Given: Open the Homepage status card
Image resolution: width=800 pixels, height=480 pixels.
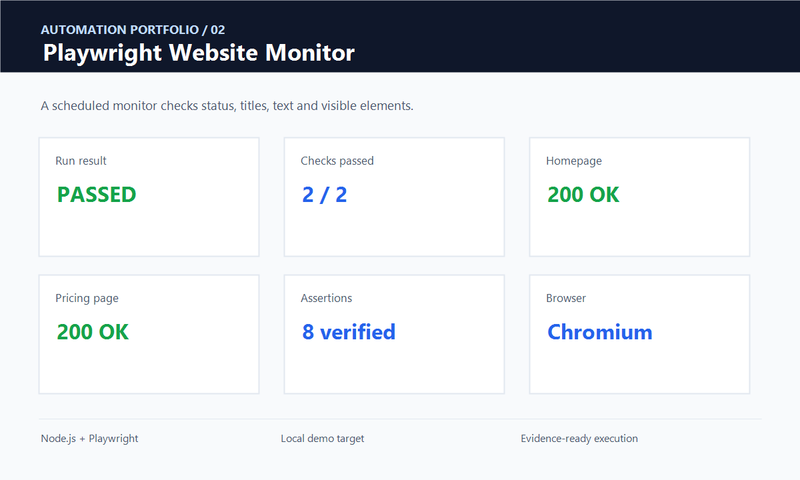Looking at the screenshot, I should 639,197.
